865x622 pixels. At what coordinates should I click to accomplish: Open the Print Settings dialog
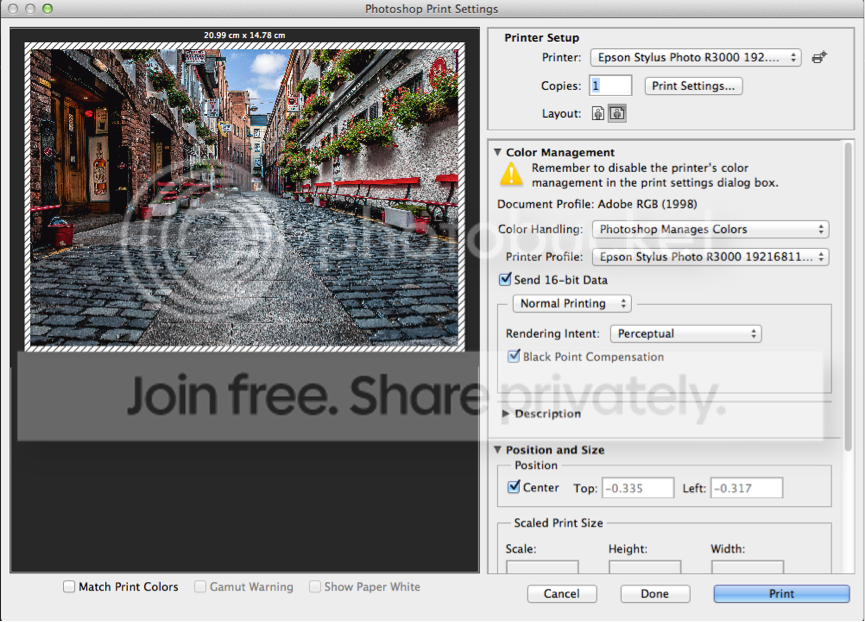pos(694,86)
